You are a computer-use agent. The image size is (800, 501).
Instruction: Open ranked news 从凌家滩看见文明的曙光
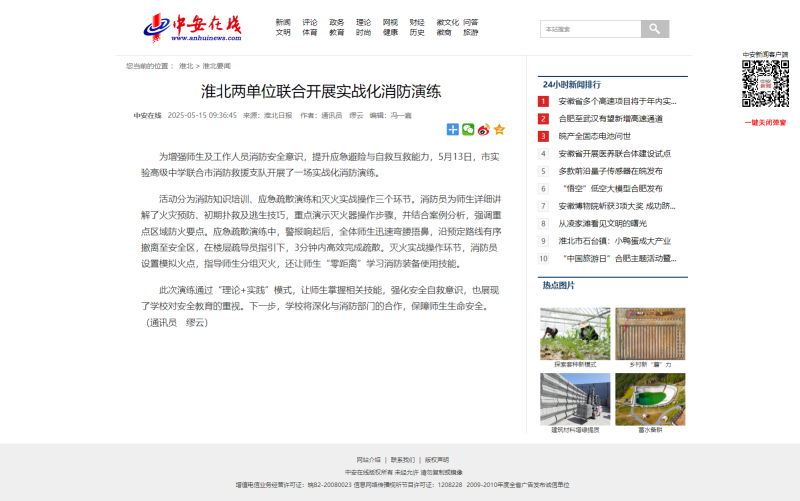click(603, 223)
